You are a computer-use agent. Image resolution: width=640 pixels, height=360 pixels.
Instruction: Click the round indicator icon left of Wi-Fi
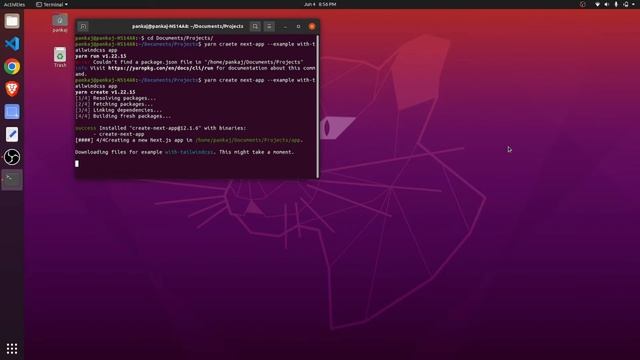(583, 4)
